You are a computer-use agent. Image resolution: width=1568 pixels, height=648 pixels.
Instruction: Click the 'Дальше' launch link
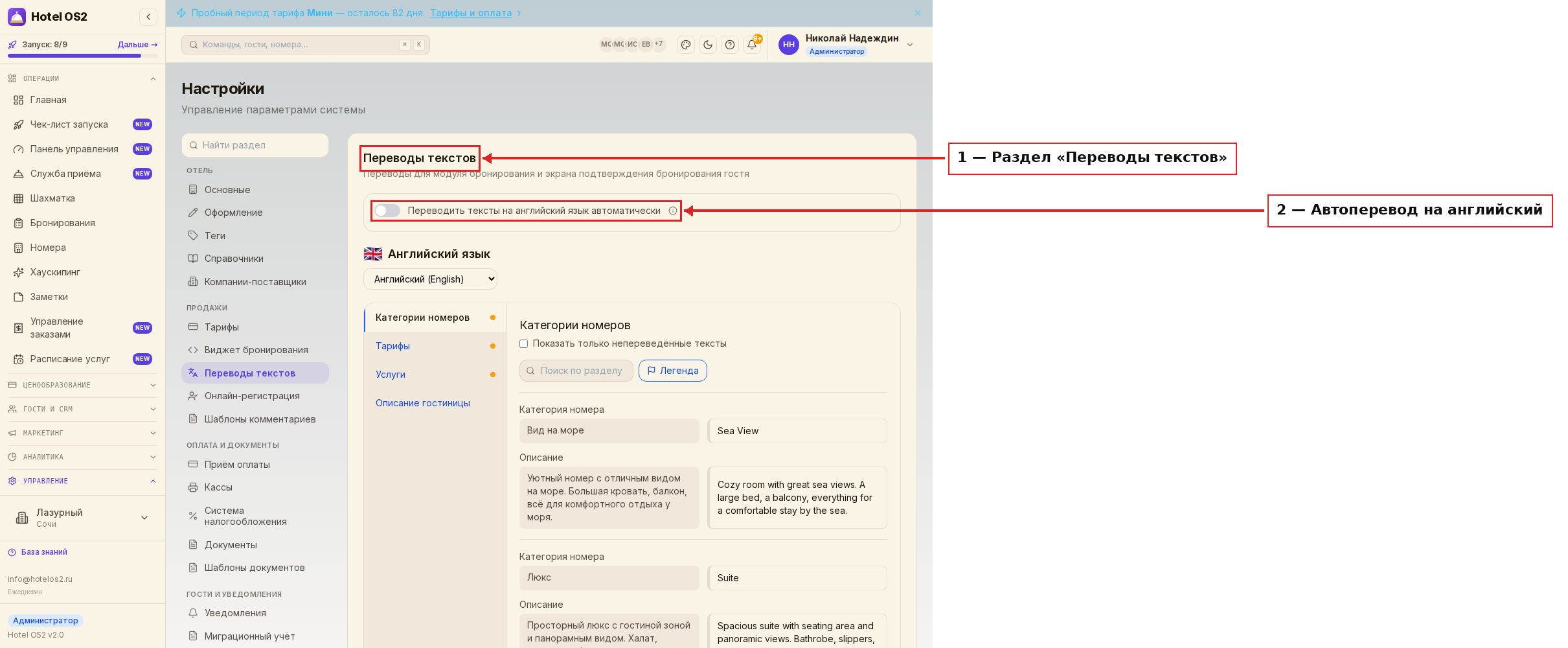click(x=137, y=45)
